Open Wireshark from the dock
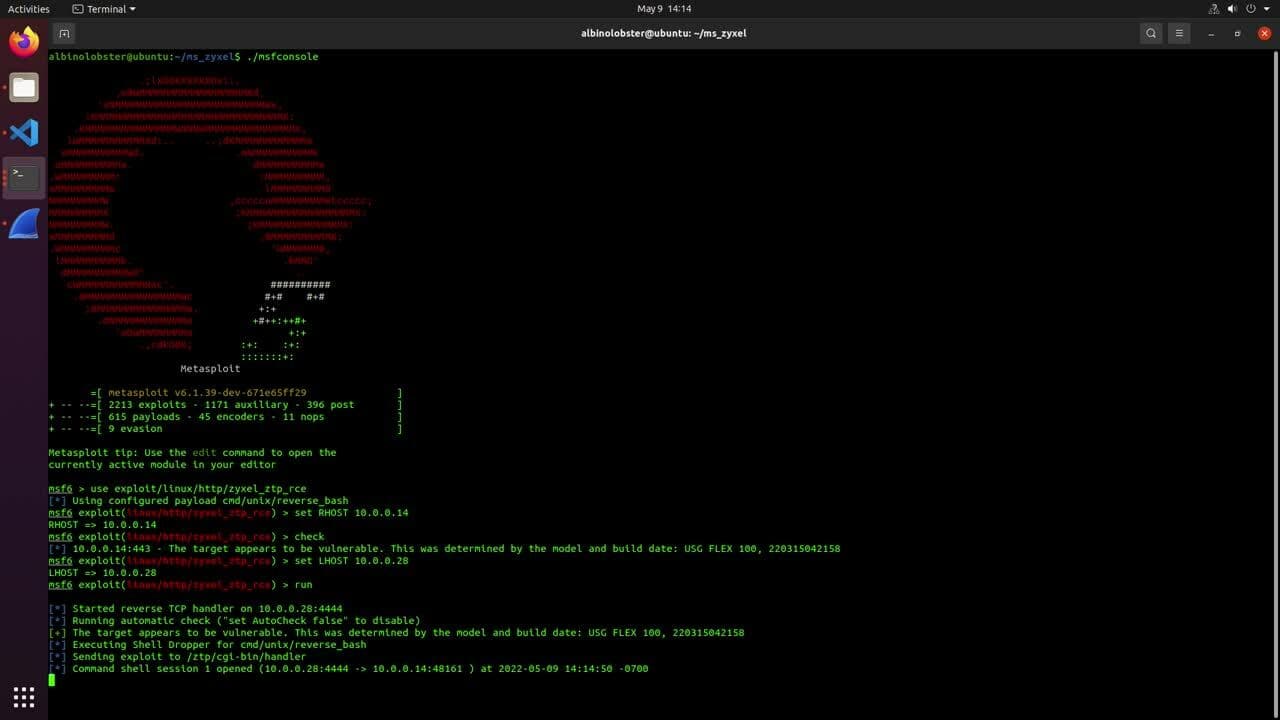Viewport: 1280px width, 720px height. point(24,223)
